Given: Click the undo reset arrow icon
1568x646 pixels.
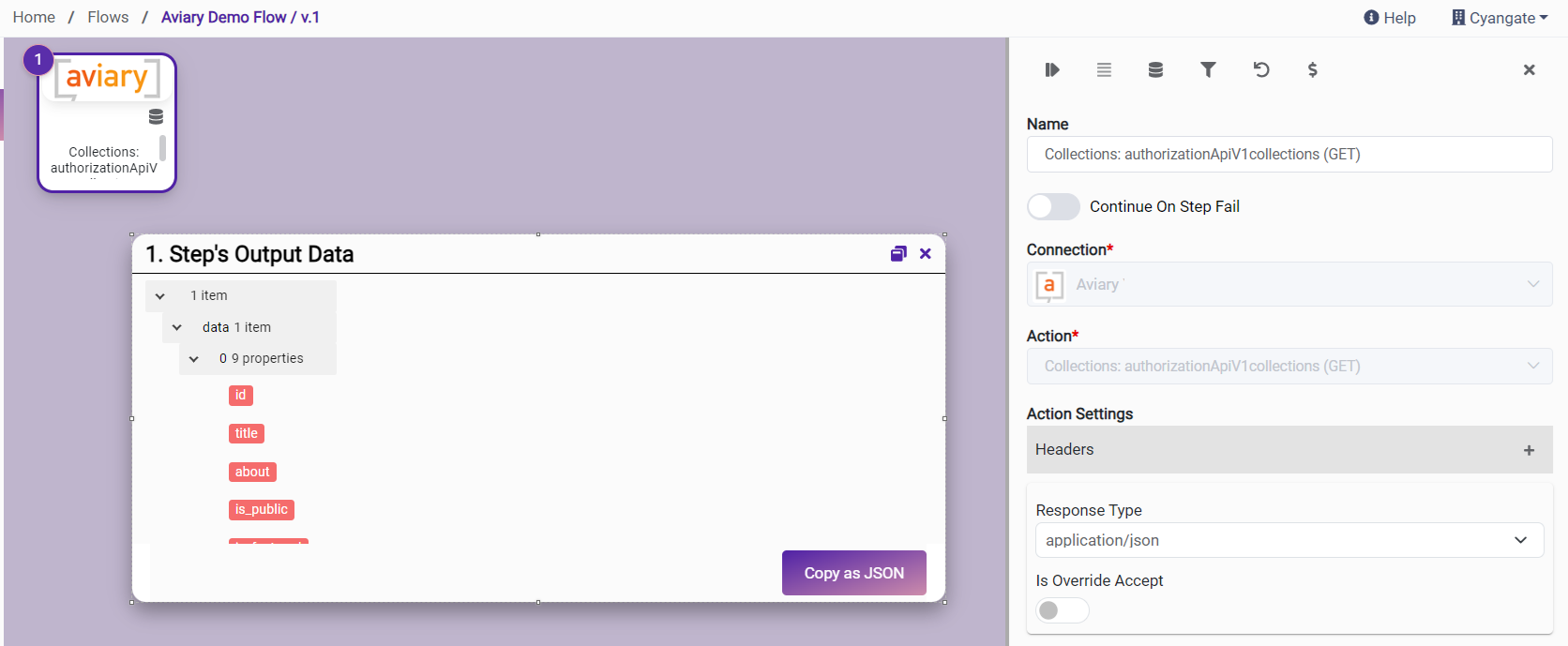Looking at the screenshot, I should (1260, 69).
